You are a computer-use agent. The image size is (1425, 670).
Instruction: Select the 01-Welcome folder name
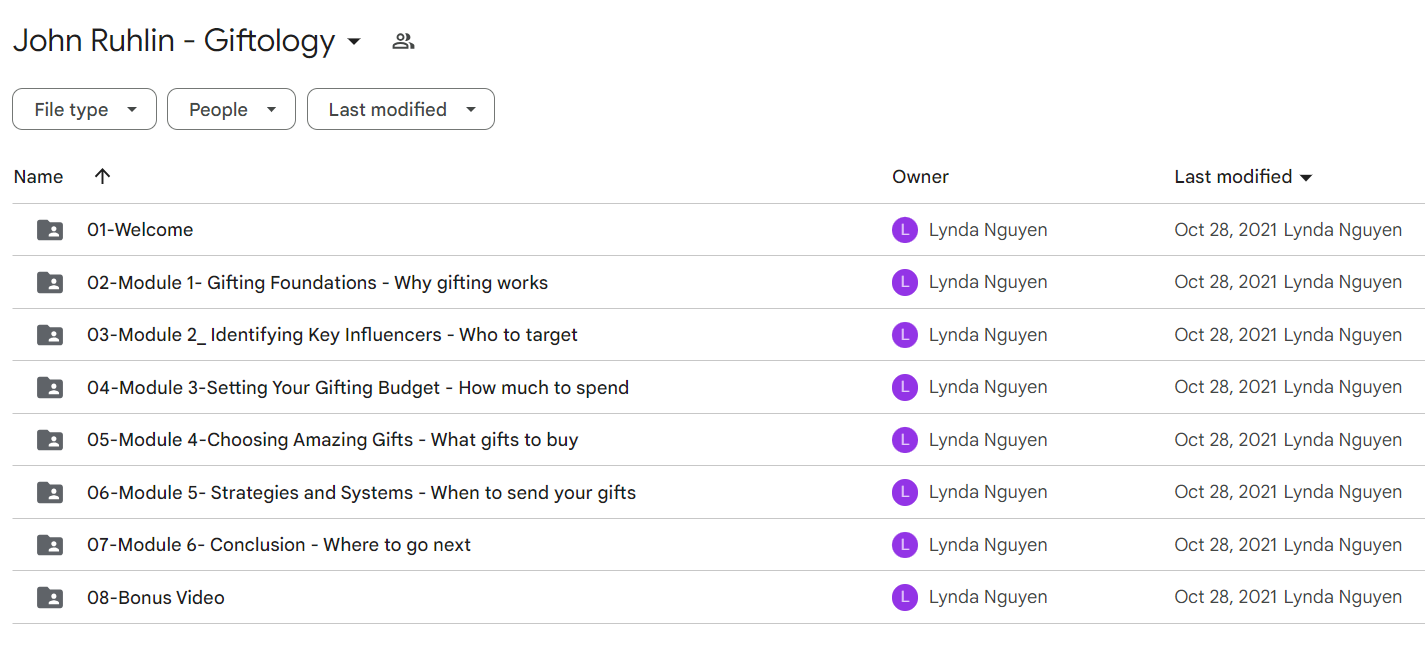click(140, 230)
